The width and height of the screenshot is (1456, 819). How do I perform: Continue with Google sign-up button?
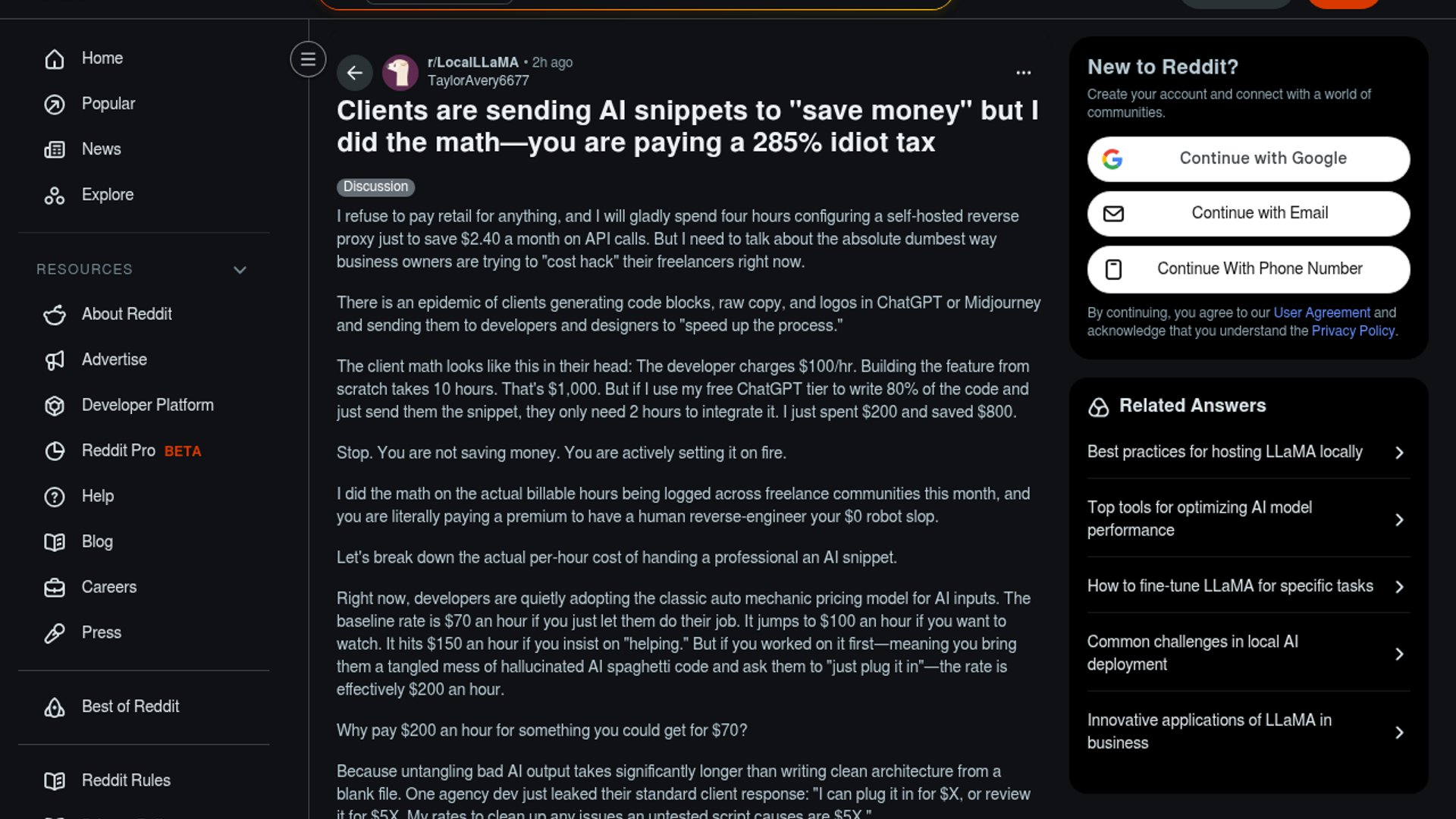1249,158
